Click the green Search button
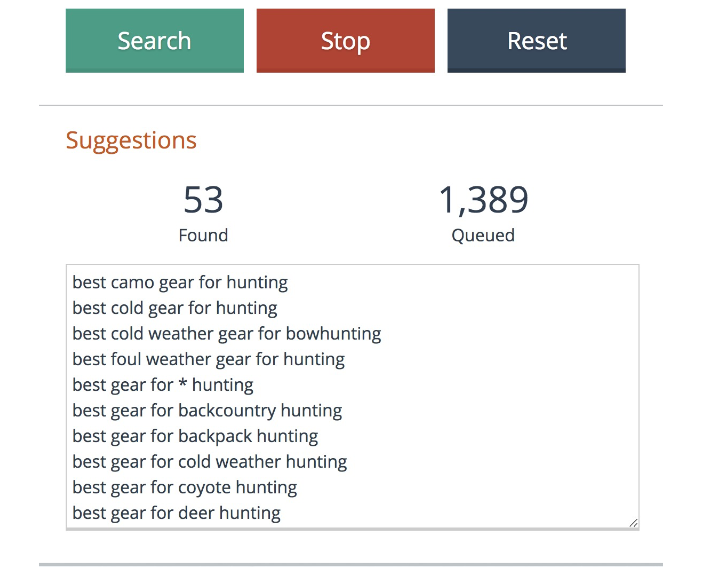Image resolution: width=703 pixels, height=581 pixels. tap(154, 41)
